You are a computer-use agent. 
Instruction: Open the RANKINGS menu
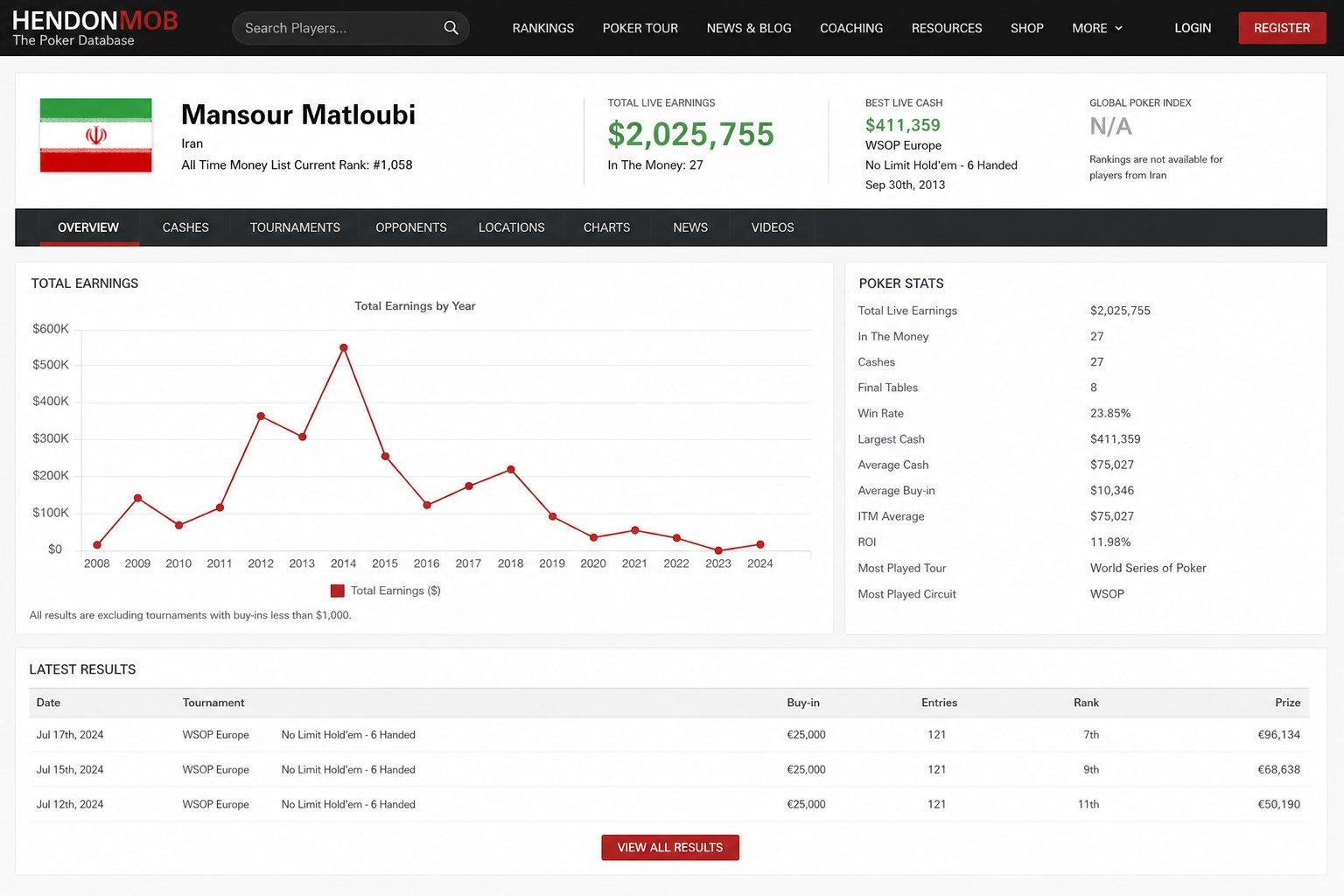pyautogui.click(x=543, y=28)
